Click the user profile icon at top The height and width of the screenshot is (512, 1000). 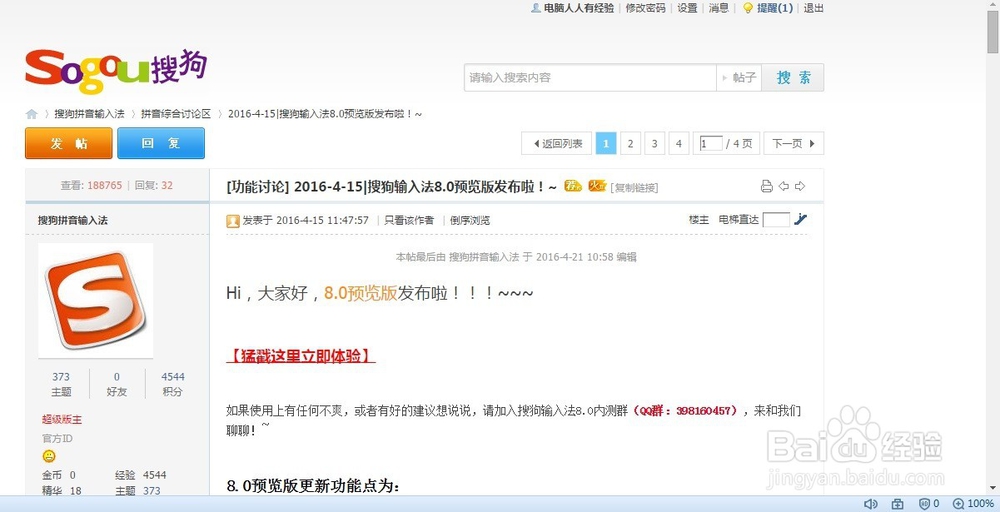coord(536,8)
